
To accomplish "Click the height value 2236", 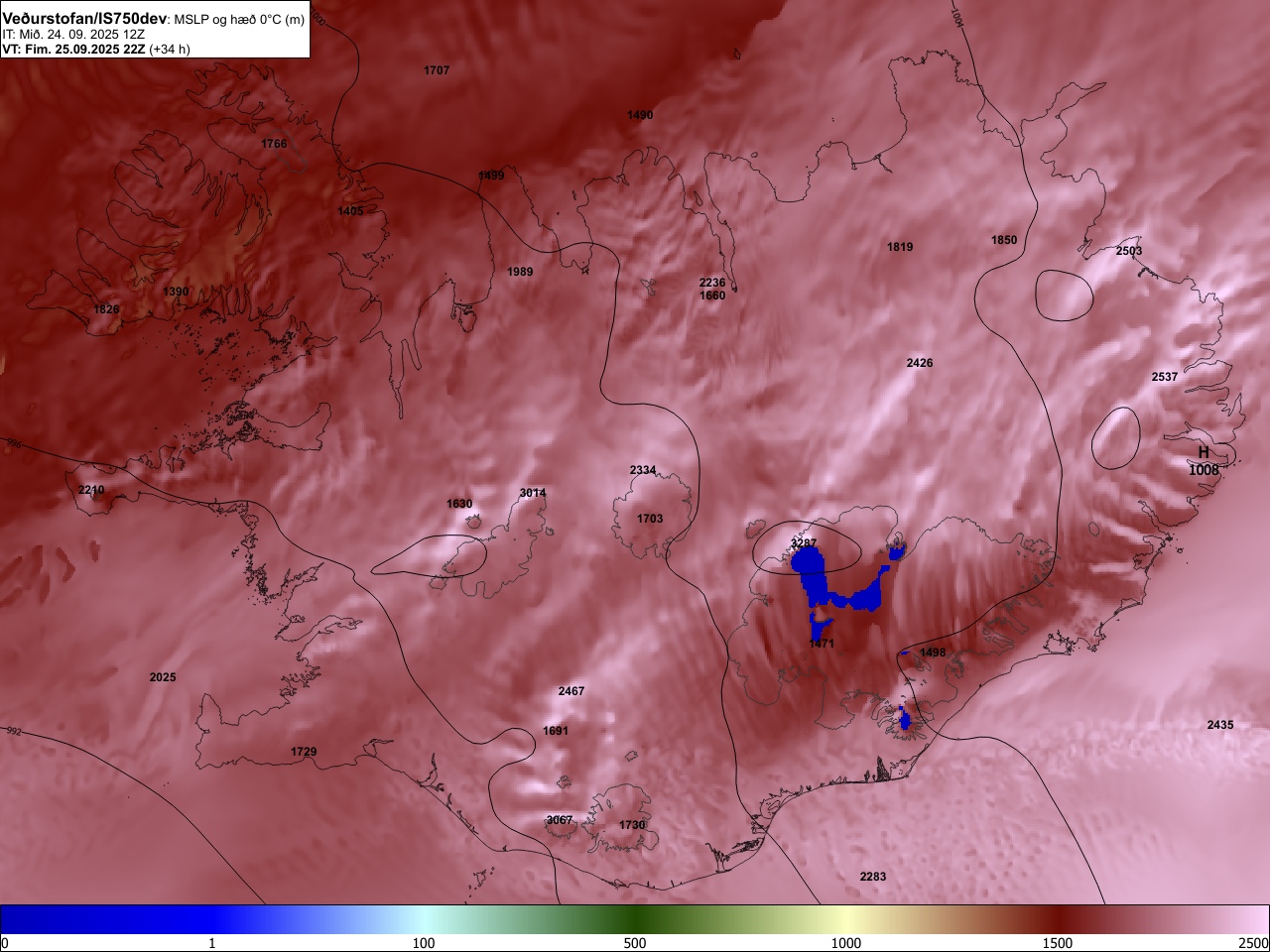I will [x=712, y=283].
